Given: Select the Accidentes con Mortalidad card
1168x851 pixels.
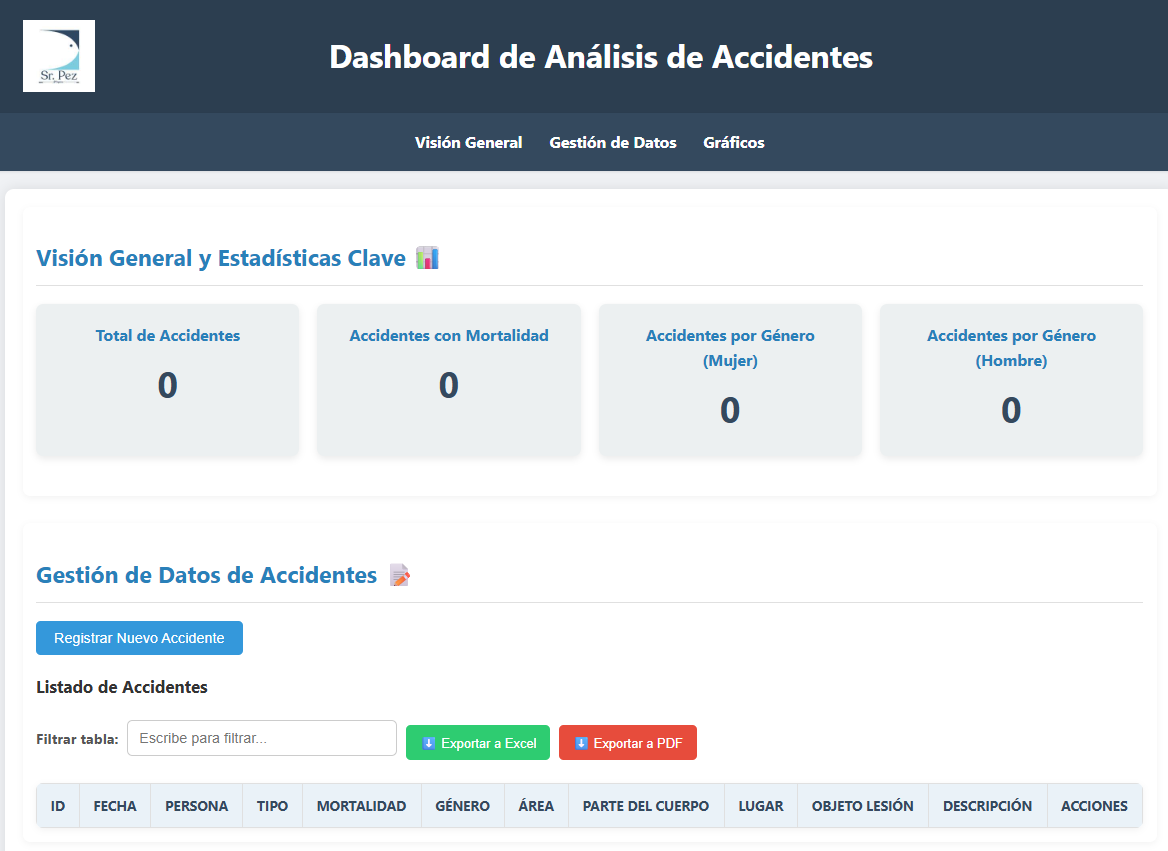Looking at the screenshot, I should pos(449,380).
